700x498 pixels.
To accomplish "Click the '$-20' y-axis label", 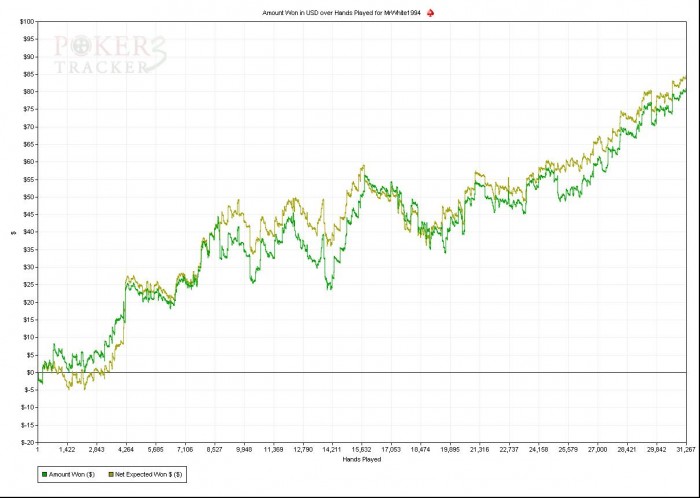I will pos(28,443).
